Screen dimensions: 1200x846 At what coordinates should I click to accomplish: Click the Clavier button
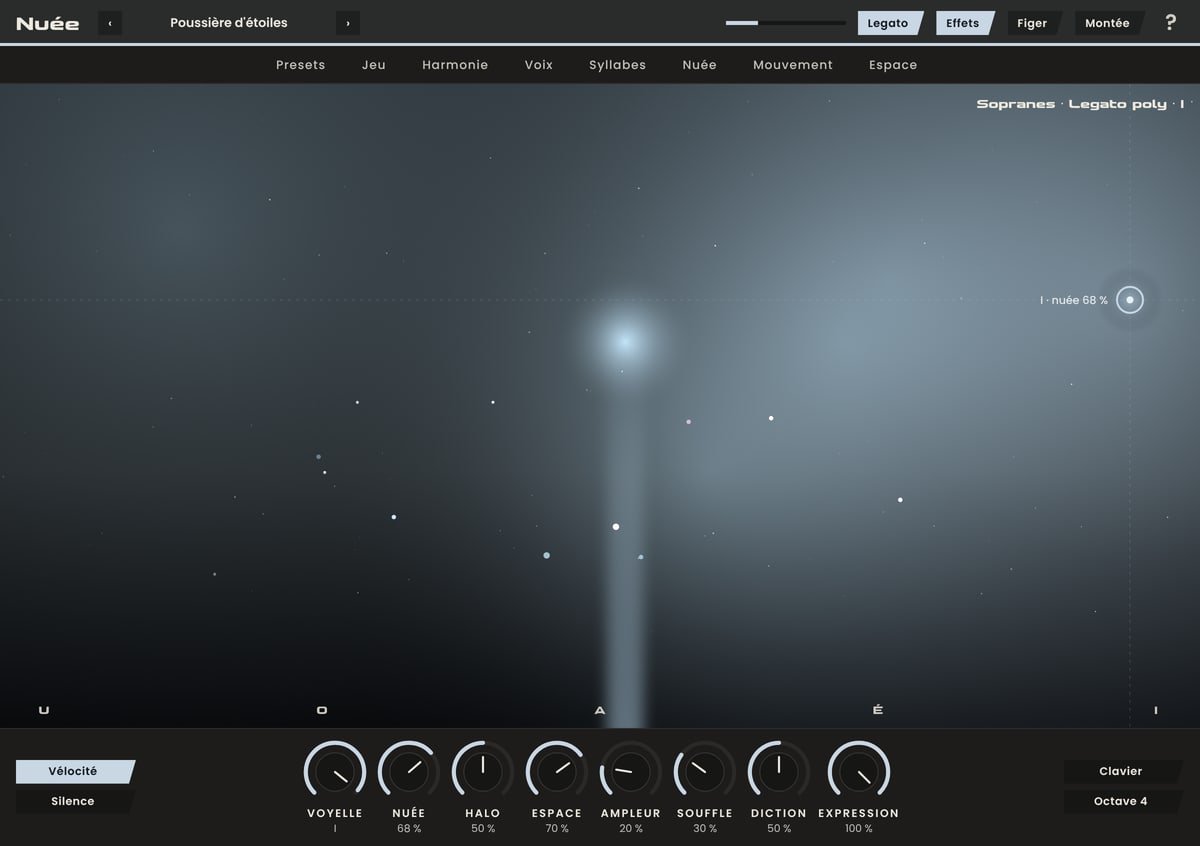pos(1122,772)
